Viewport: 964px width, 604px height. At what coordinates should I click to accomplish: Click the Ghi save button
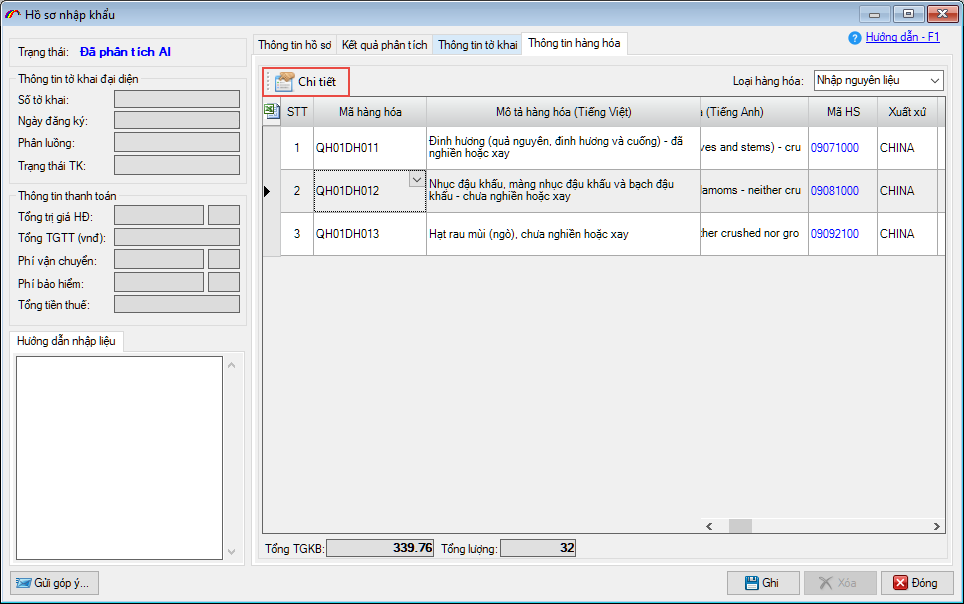(763, 583)
